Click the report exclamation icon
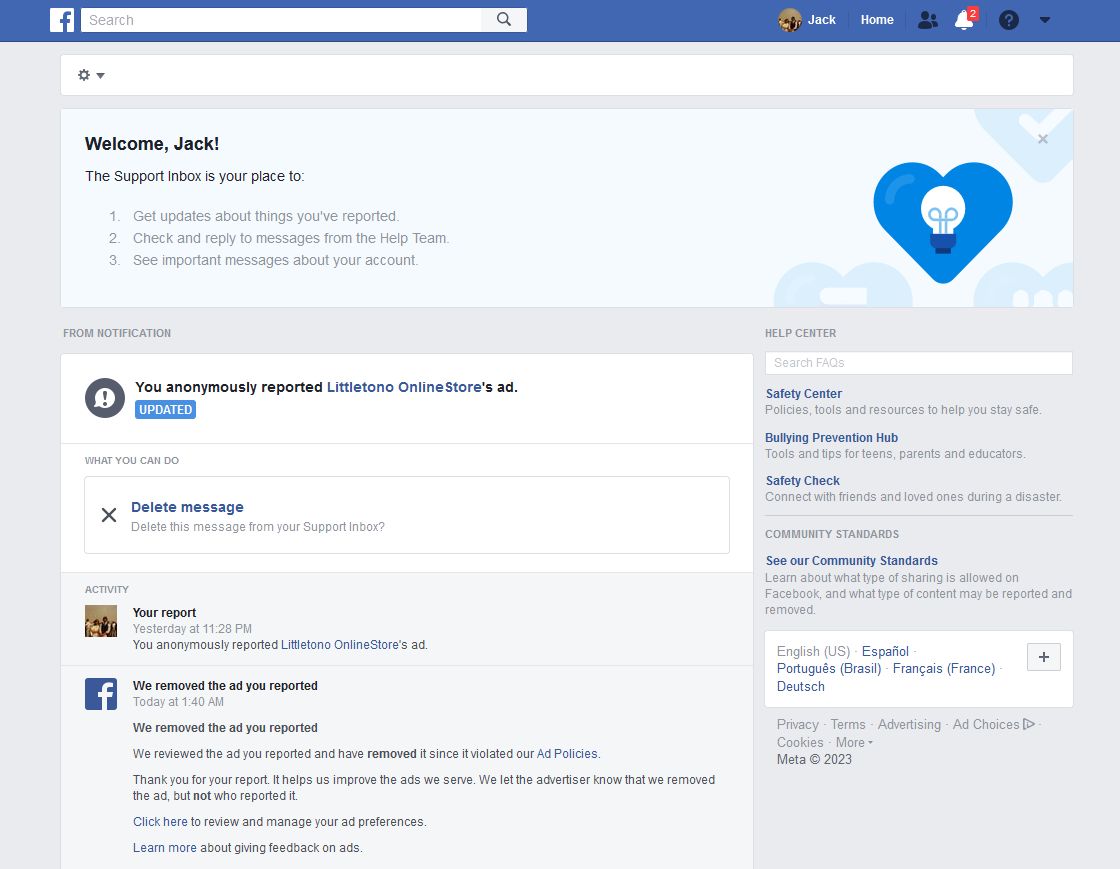The height and width of the screenshot is (869, 1120). click(x=104, y=398)
